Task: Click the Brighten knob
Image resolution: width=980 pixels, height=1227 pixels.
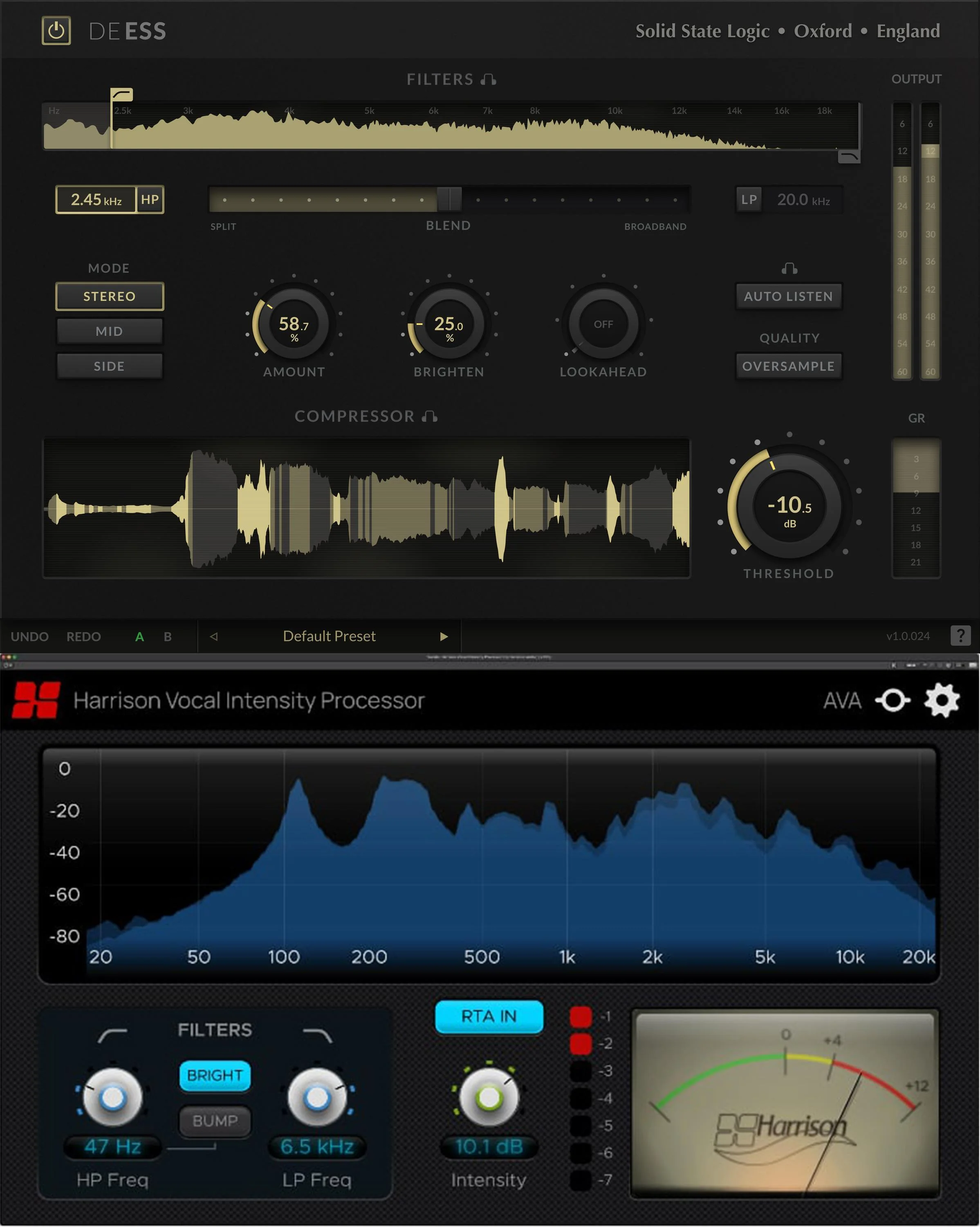Action: (449, 323)
